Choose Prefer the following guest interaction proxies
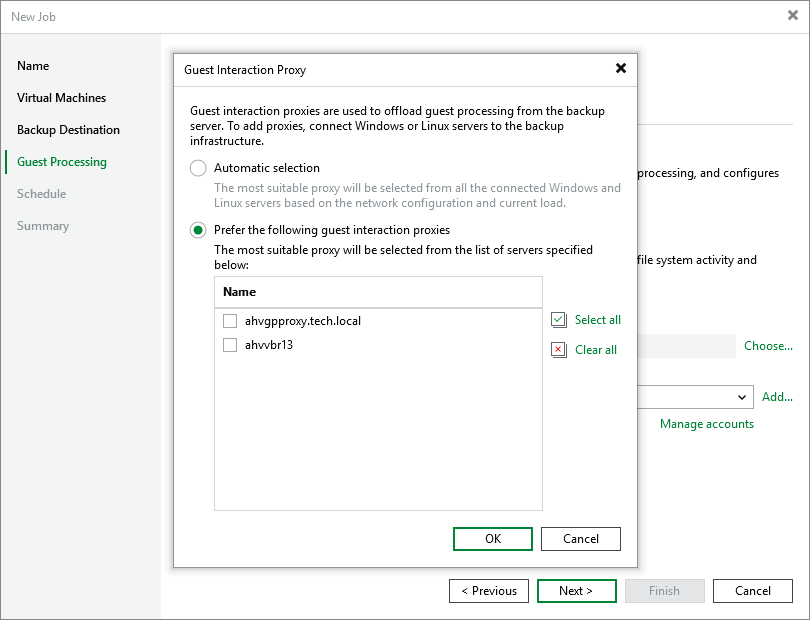Viewport: 810px width, 620px height. [x=197, y=229]
